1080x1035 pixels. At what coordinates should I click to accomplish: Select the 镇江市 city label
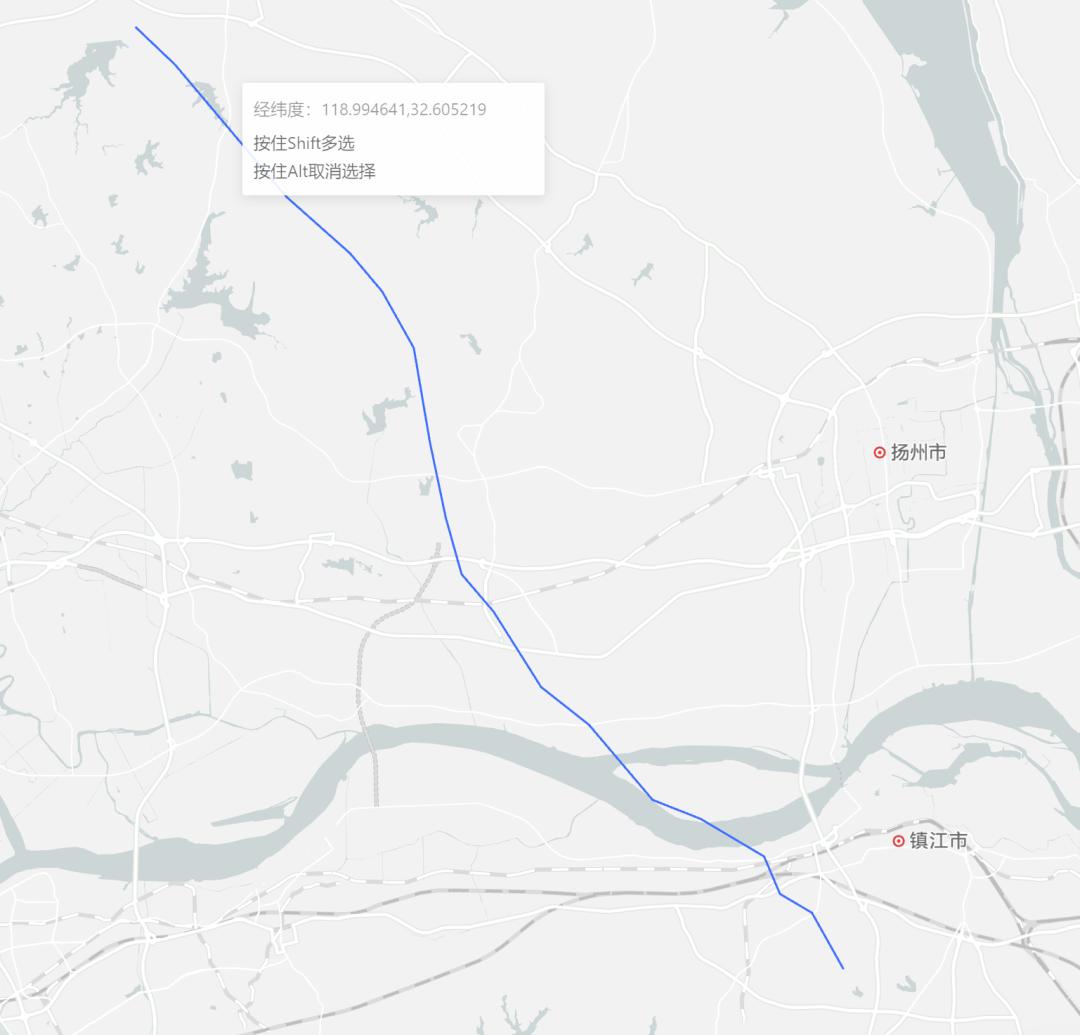click(x=938, y=841)
